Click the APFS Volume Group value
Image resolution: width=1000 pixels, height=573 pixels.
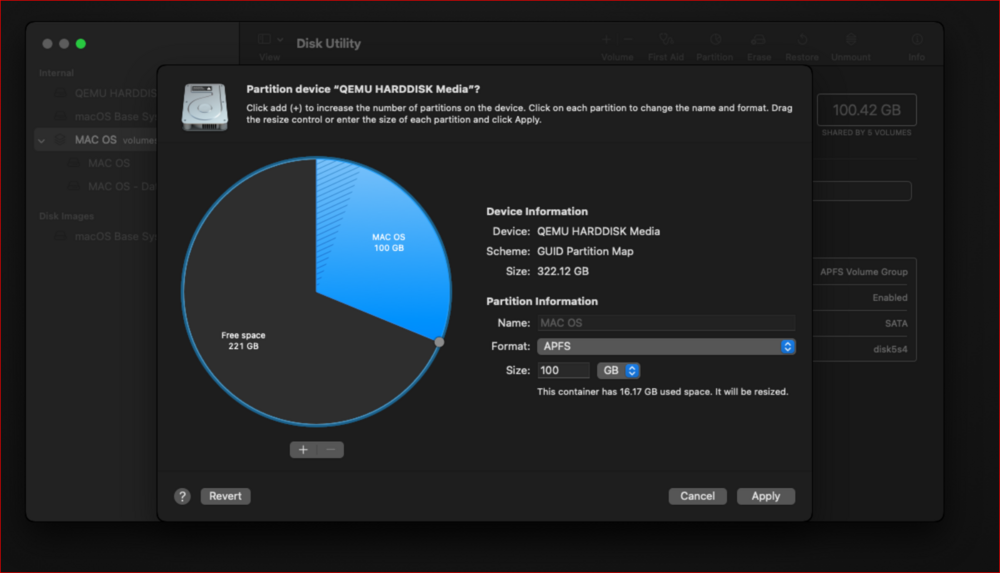click(864, 272)
